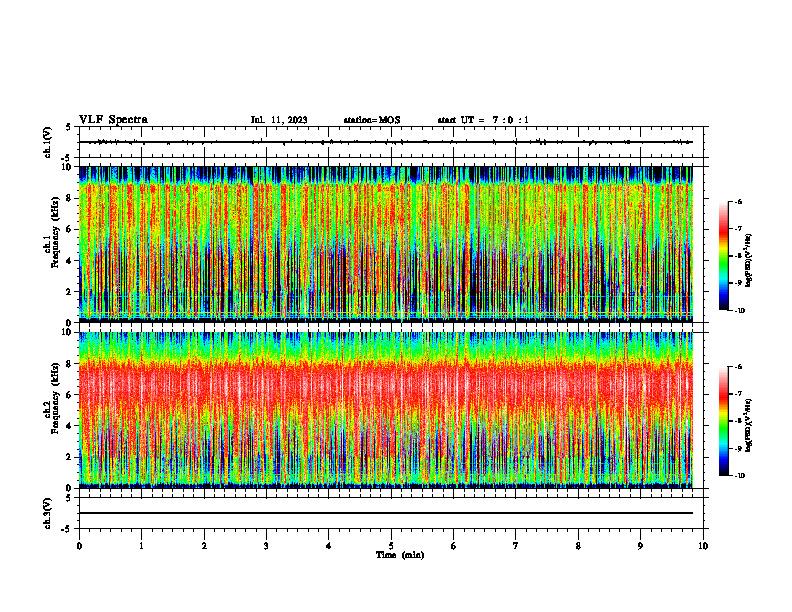Click the "ch.1(V)" axis label
Image resolution: width=792 pixels, height=612 pixels.
(48, 142)
